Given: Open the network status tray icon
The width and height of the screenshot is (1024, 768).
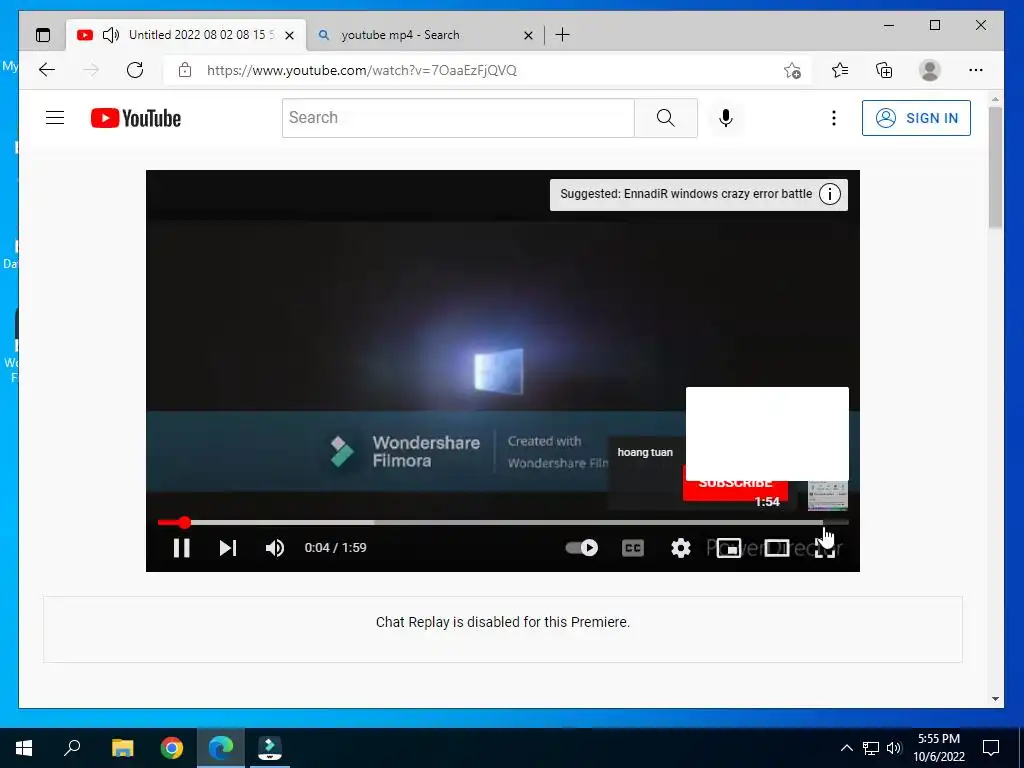Looking at the screenshot, I should point(871,748).
